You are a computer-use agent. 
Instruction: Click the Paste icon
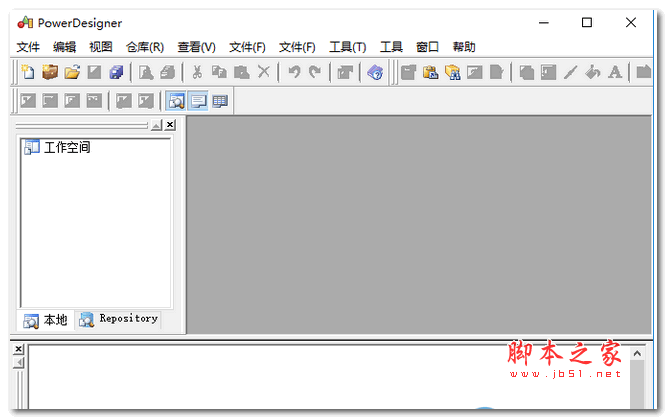click(x=242, y=72)
